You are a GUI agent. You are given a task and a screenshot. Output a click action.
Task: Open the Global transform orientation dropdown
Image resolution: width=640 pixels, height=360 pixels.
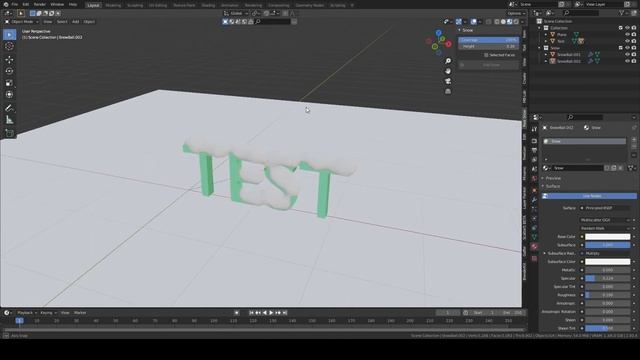click(x=236, y=13)
